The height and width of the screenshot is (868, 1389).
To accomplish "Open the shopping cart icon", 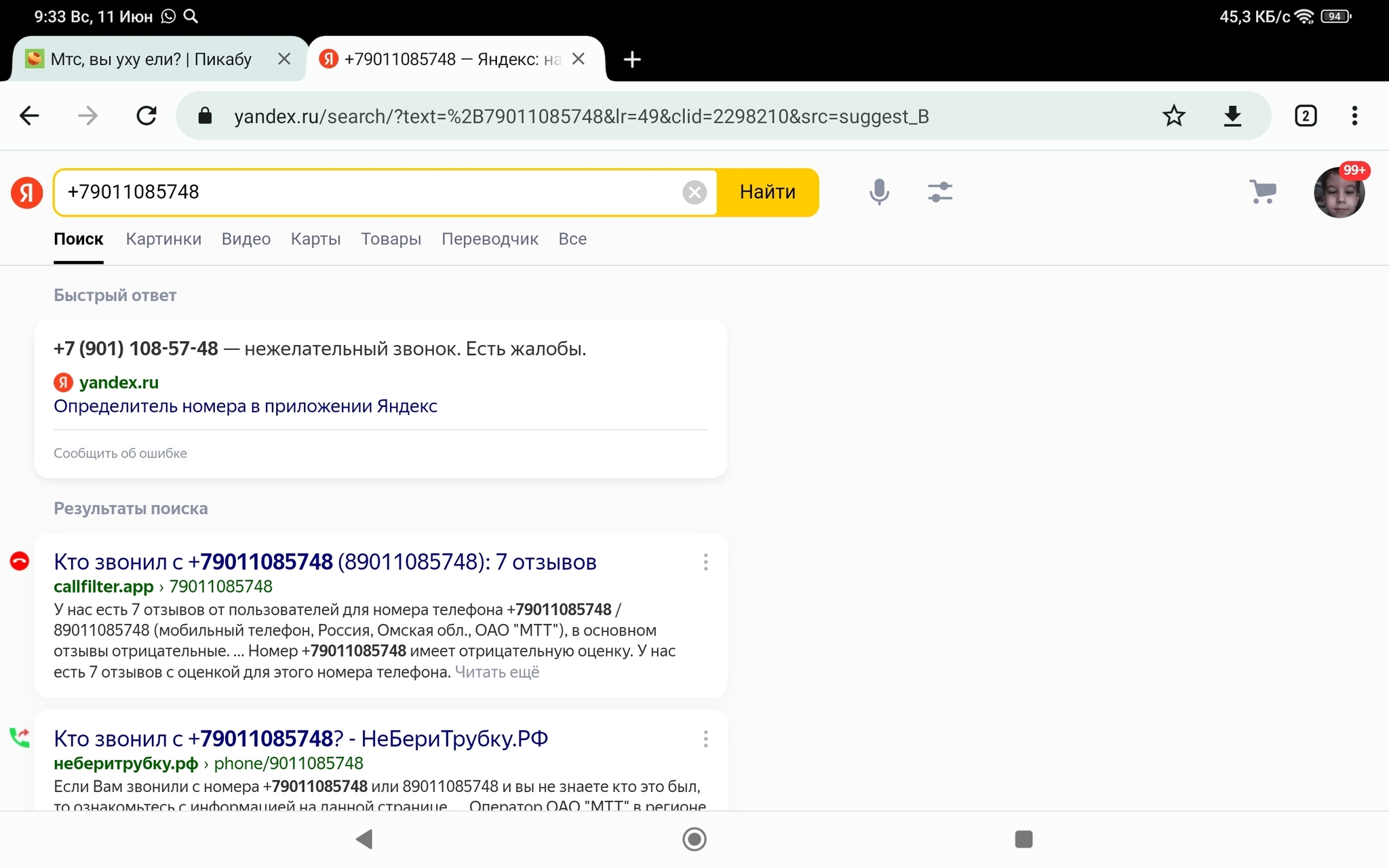I will coord(1263,192).
